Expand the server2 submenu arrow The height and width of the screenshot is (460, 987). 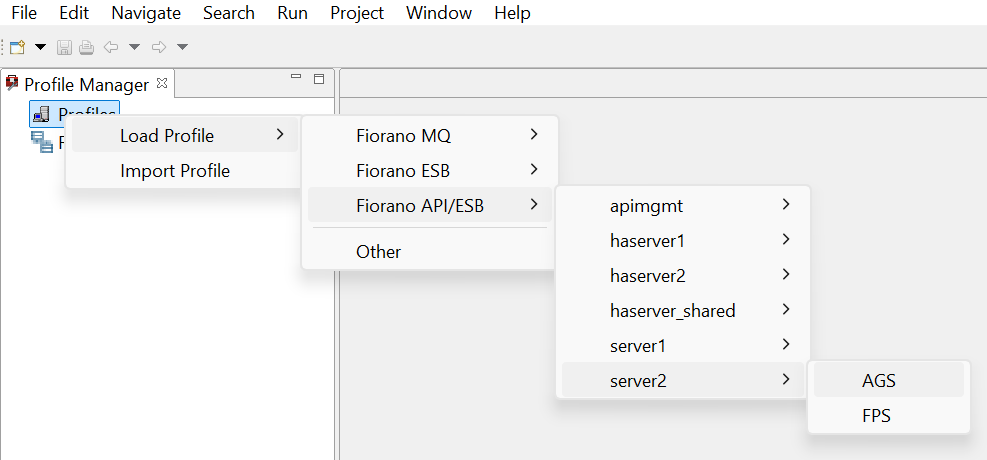(786, 379)
